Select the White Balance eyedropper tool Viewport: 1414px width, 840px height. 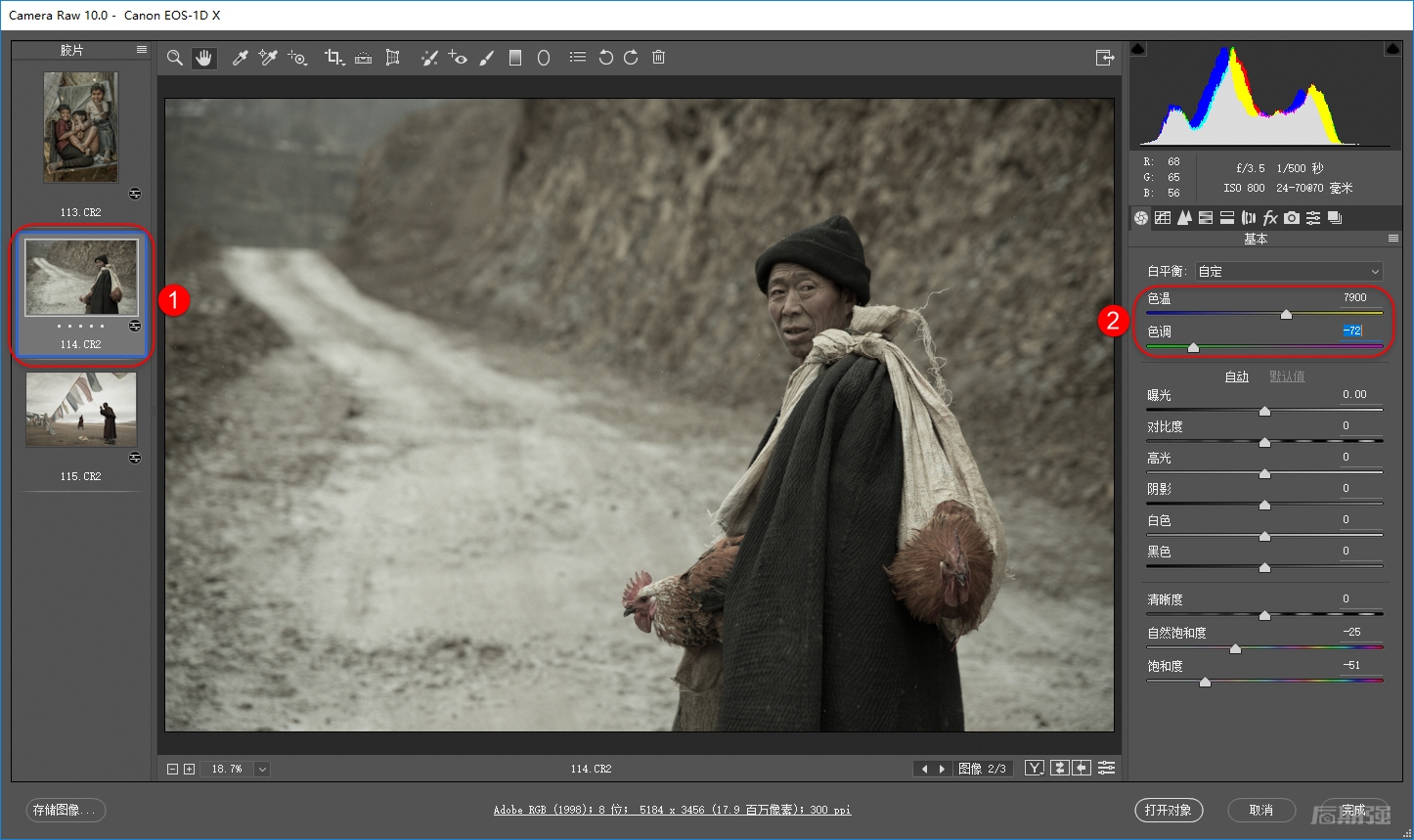(x=240, y=58)
